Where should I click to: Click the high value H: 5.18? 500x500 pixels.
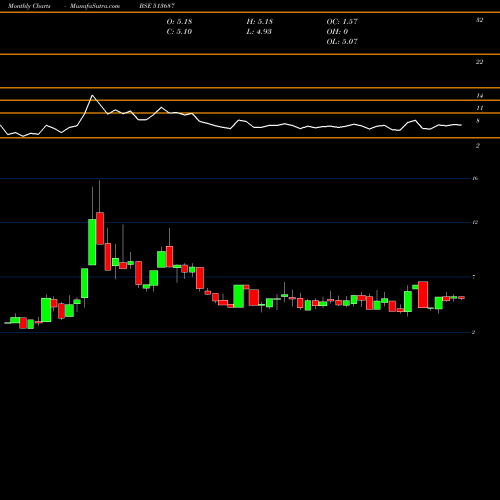coord(260,22)
